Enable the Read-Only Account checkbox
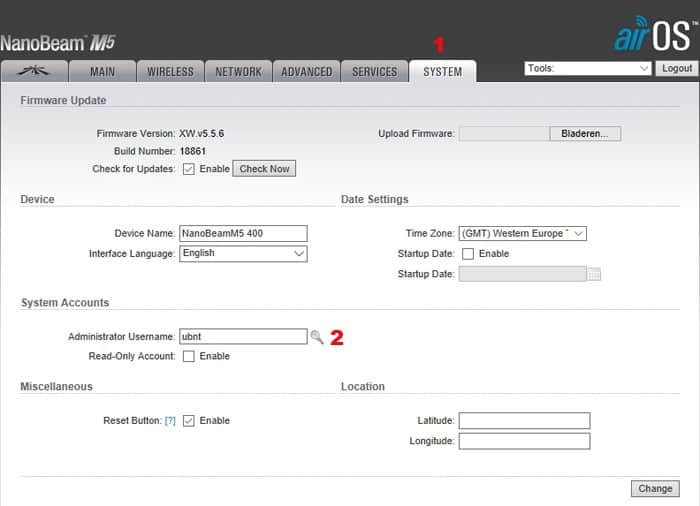The image size is (700, 506). point(188,356)
